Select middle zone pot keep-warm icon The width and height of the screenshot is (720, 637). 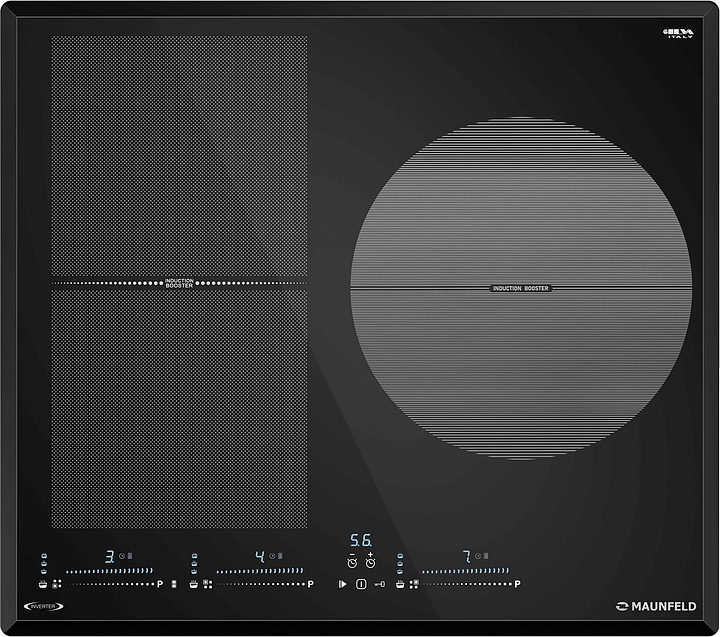point(193,583)
